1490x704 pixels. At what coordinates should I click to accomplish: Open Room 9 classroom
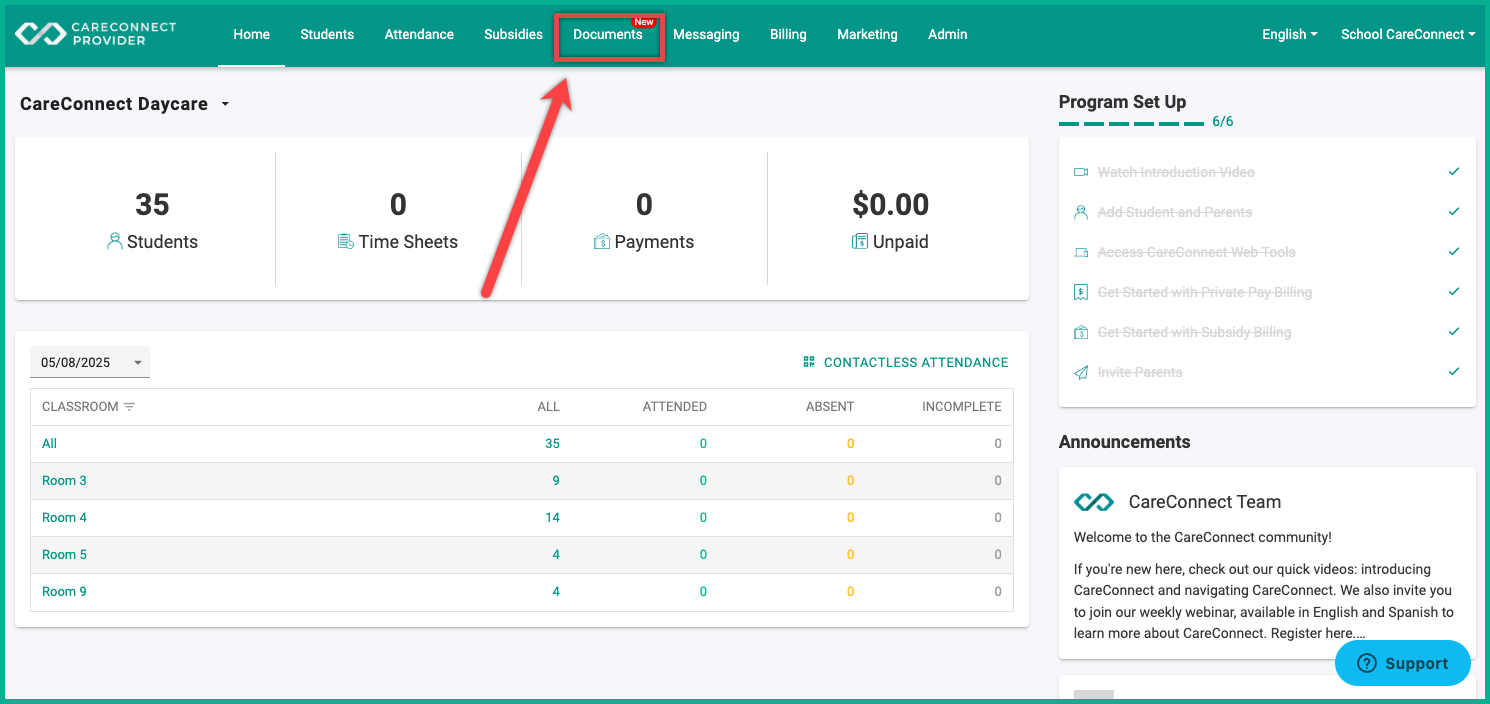pos(64,592)
